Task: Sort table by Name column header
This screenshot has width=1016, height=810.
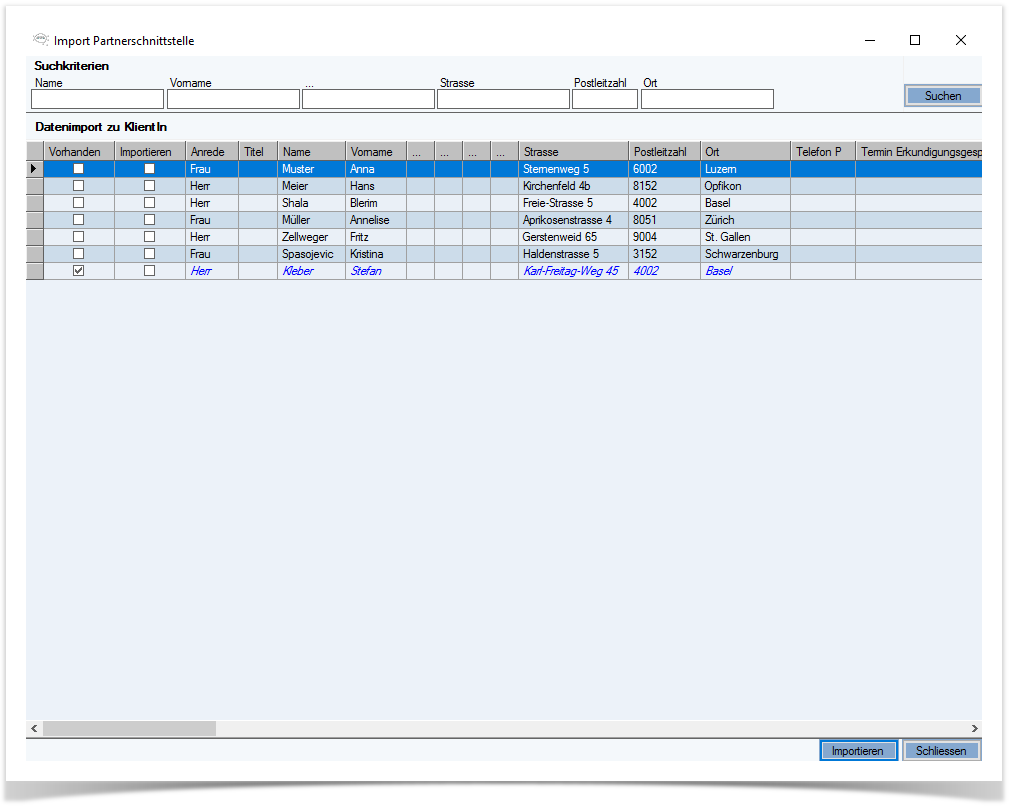Action: click(312, 152)
